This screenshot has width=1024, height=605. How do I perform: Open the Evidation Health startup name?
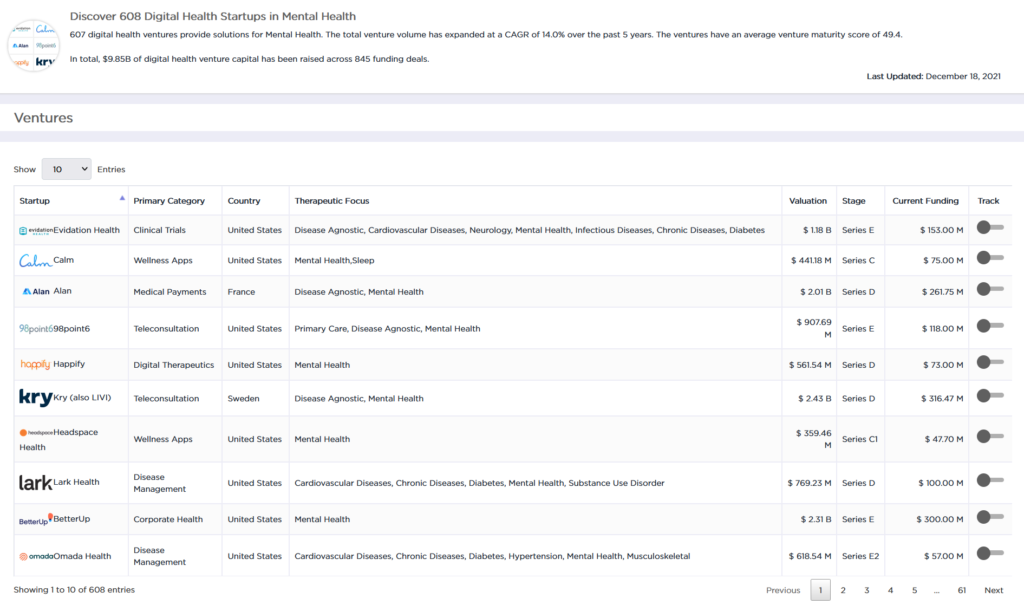pos(87,230)
